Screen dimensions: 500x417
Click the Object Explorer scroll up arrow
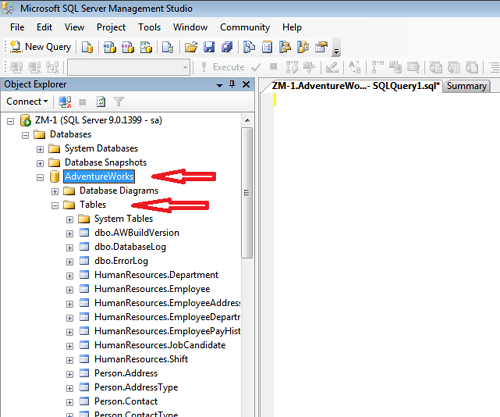[x=247, y=120]
